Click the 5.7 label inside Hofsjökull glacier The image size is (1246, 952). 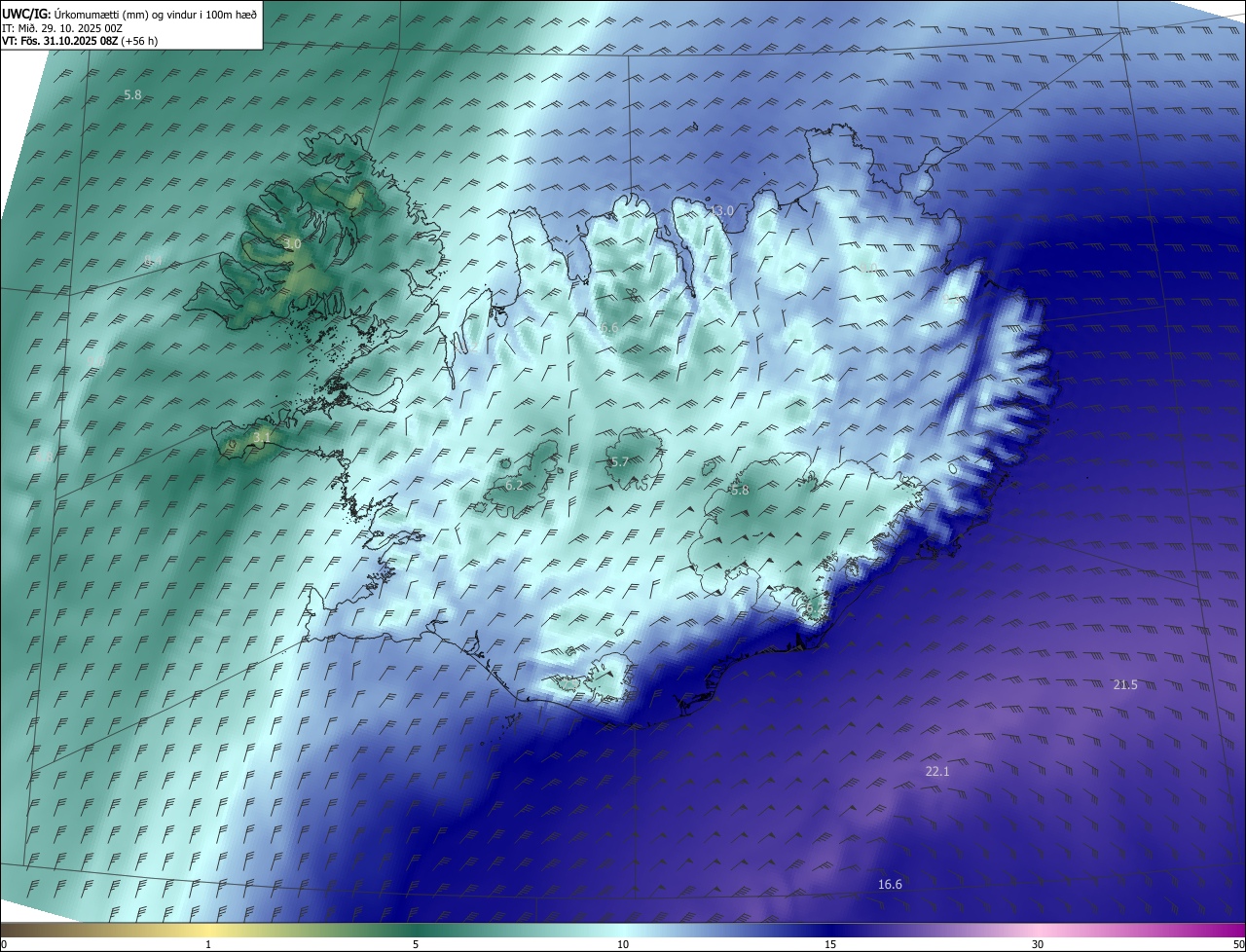pyautogui.click(x=619, y=461)
